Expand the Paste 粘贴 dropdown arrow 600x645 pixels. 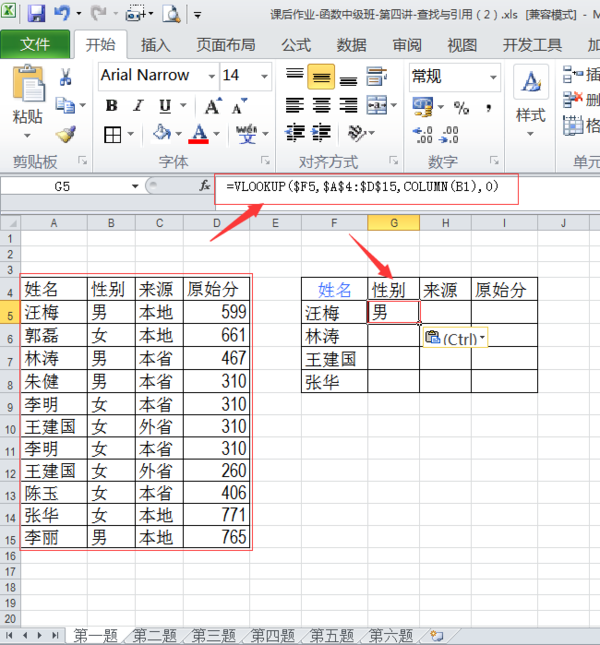pos(27,135)
